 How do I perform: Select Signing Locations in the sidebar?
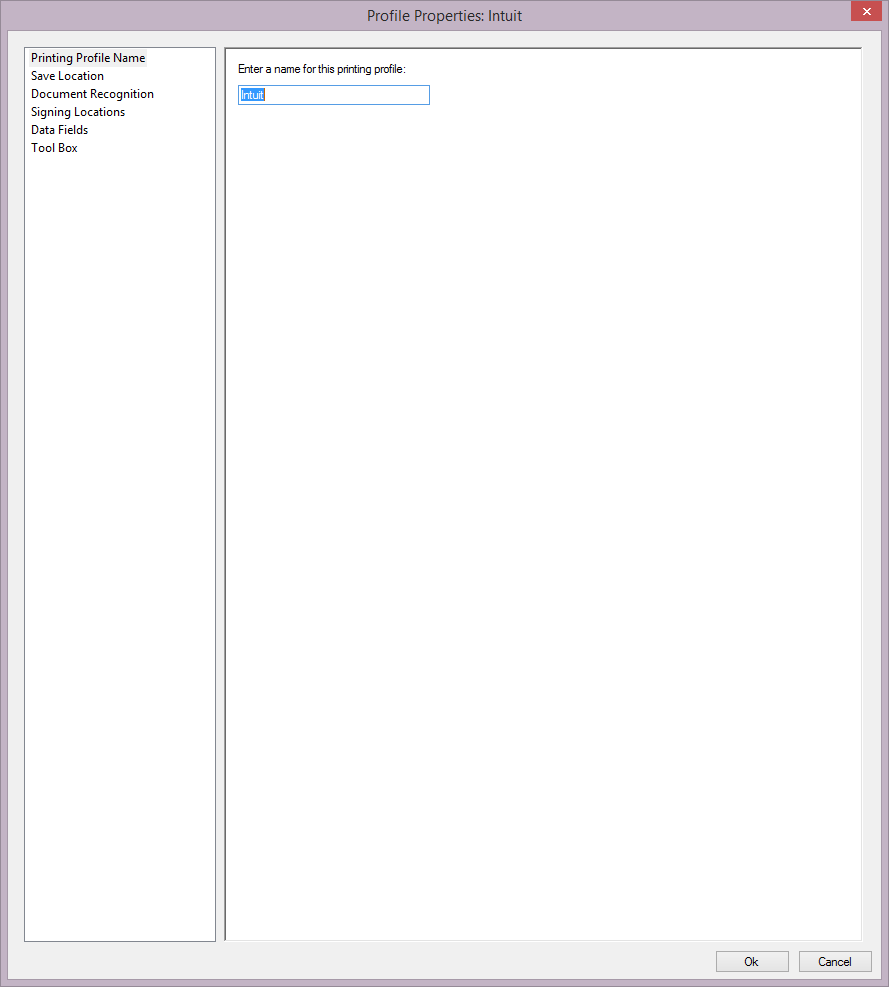[x=78, y=112]
